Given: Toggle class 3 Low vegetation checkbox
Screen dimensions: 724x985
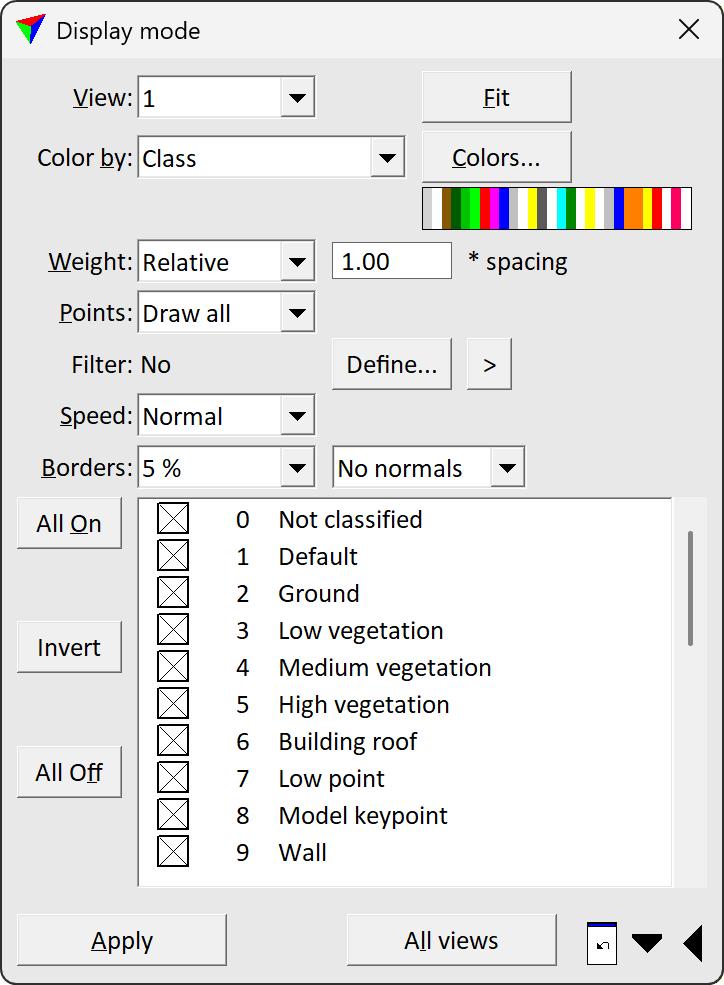Looking at the screenshot, I should [x=173, y=630].
